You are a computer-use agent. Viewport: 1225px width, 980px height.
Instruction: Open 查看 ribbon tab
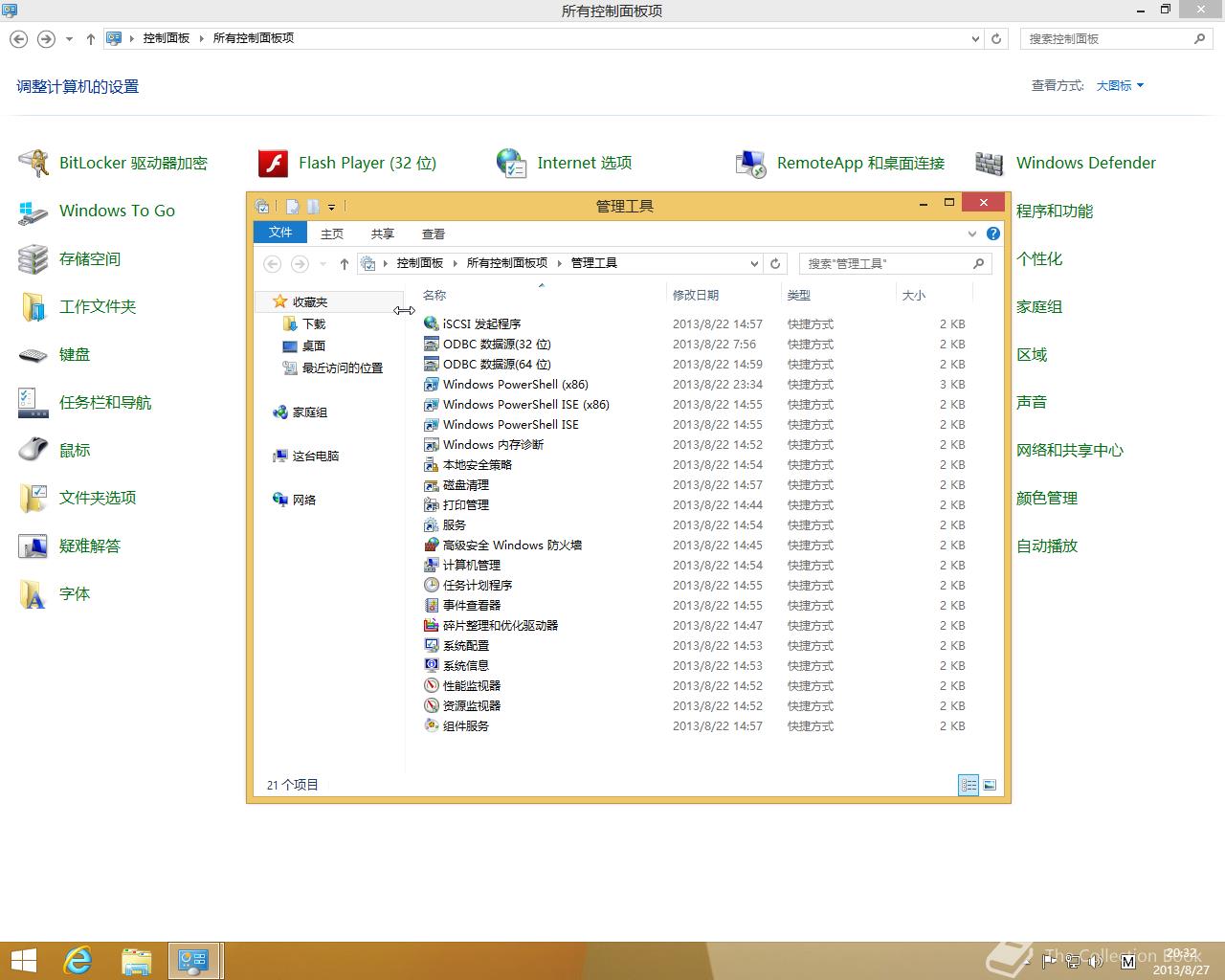pyautogui.click(x=434, y=234)
